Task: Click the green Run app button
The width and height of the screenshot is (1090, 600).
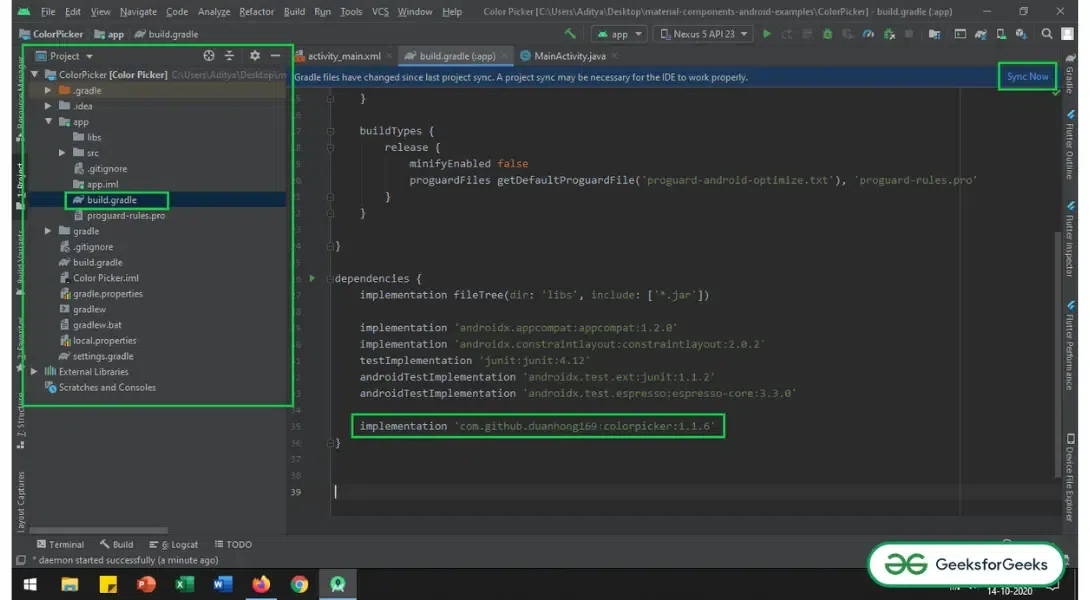Action: point(767,34)
